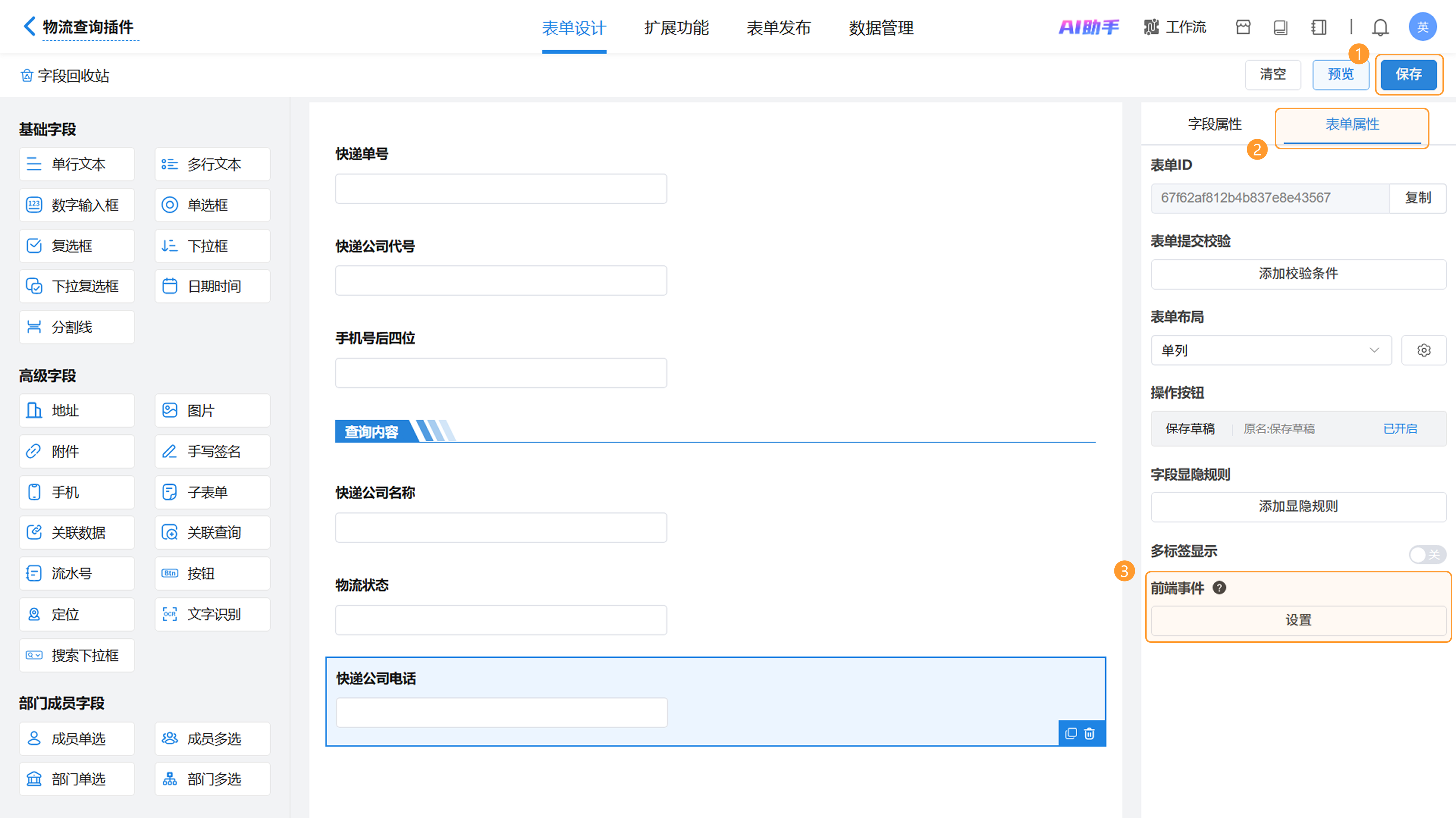The width and height of the screenshot is (1456, 818).
Task: Delete the selected 快递公司电话 field
Action: click(1090, 734)
